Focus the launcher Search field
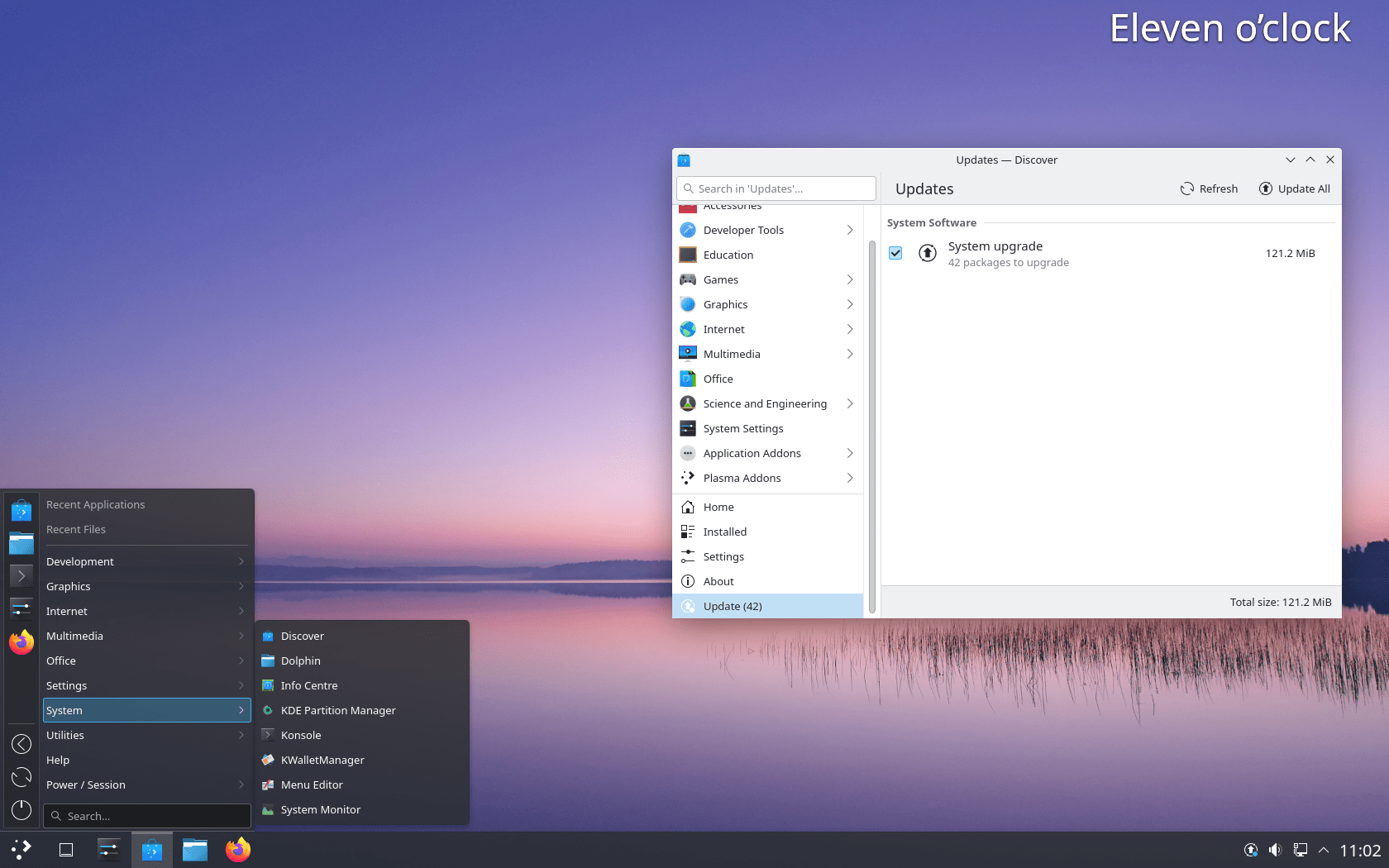1389x868 pixels. tap(147, 816)
